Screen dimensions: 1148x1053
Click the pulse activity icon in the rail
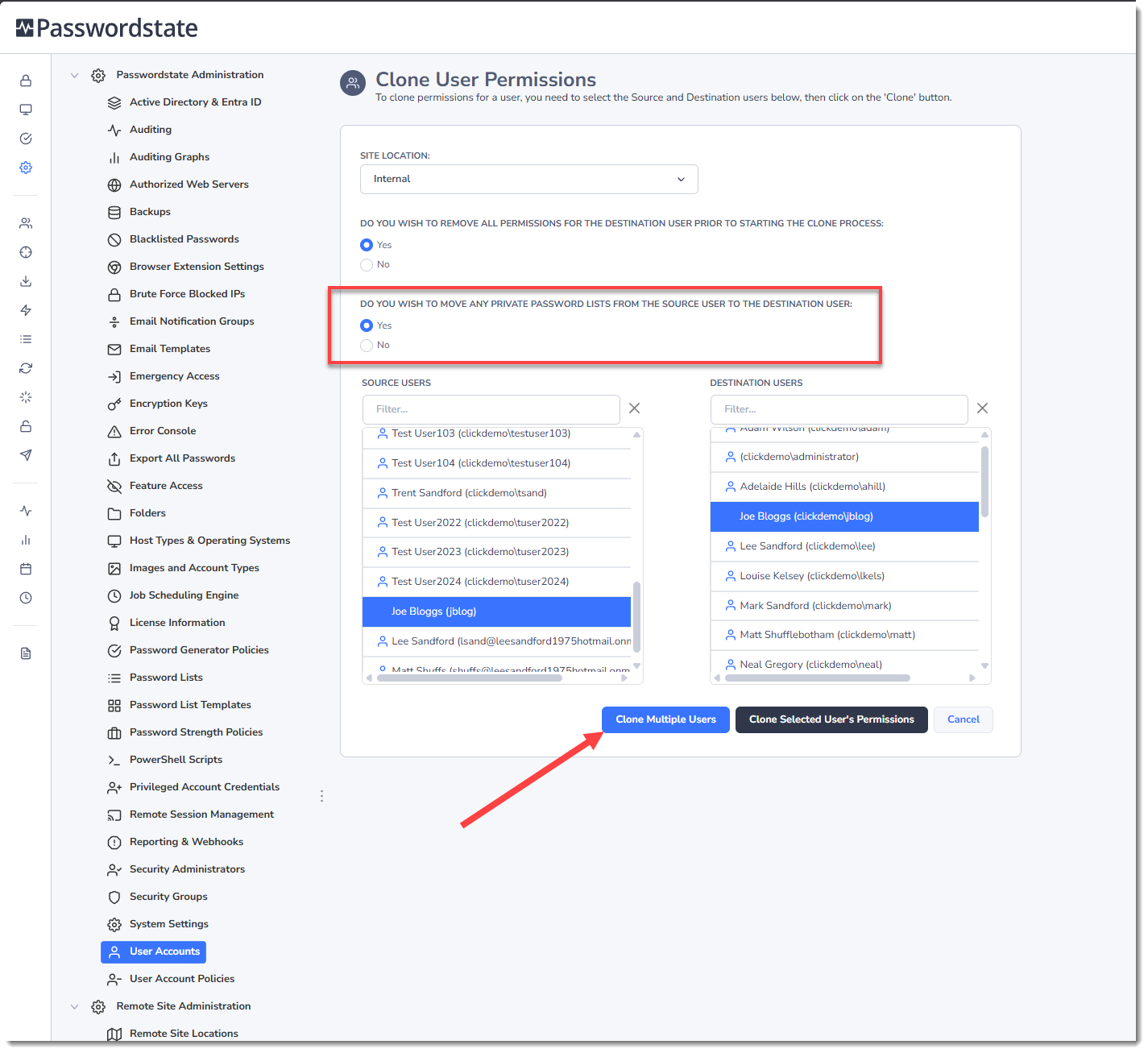tap(26, 511)
